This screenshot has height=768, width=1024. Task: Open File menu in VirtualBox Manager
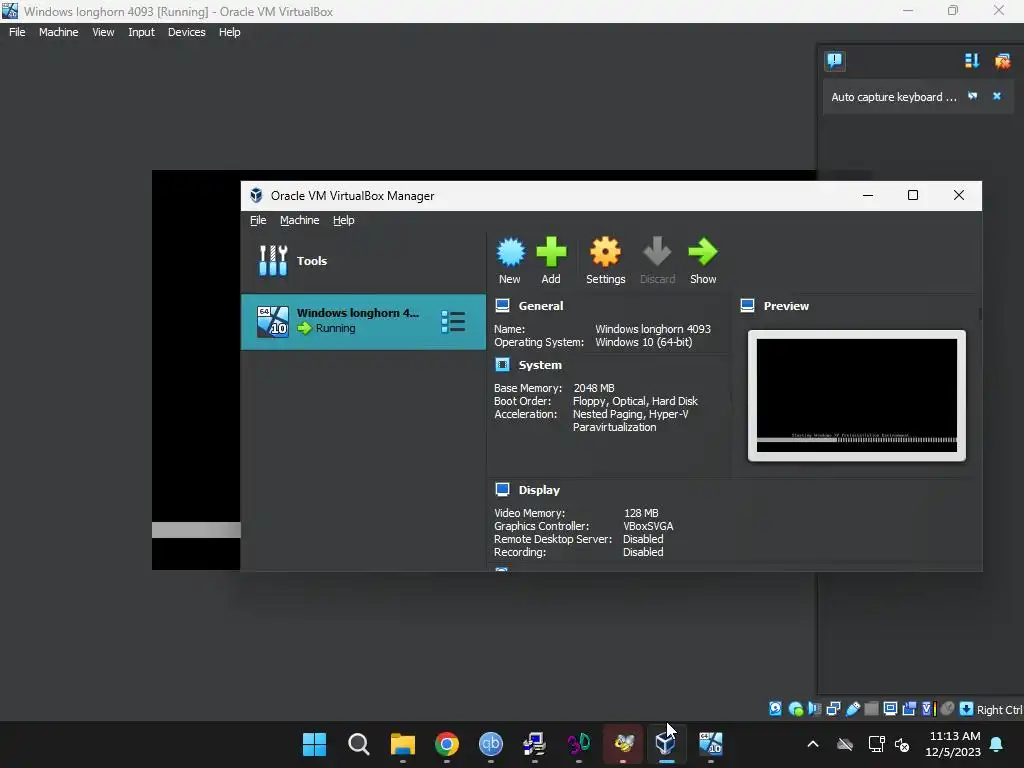(x=258, y=220)
